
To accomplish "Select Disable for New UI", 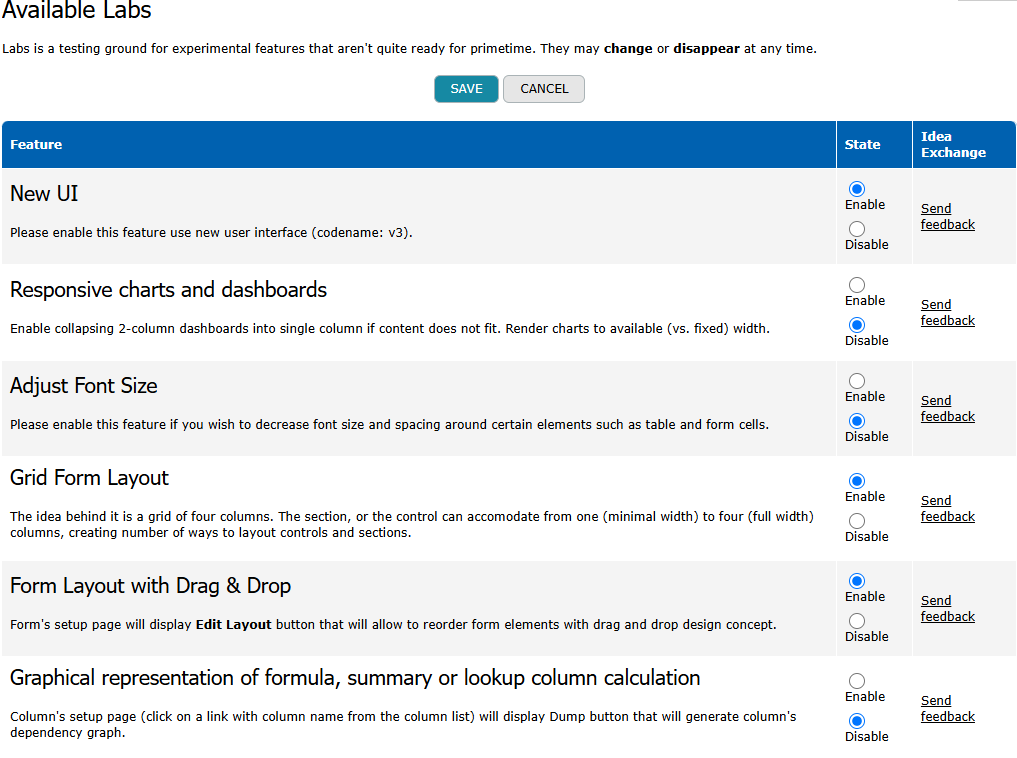I will click(x=857, y=229).
